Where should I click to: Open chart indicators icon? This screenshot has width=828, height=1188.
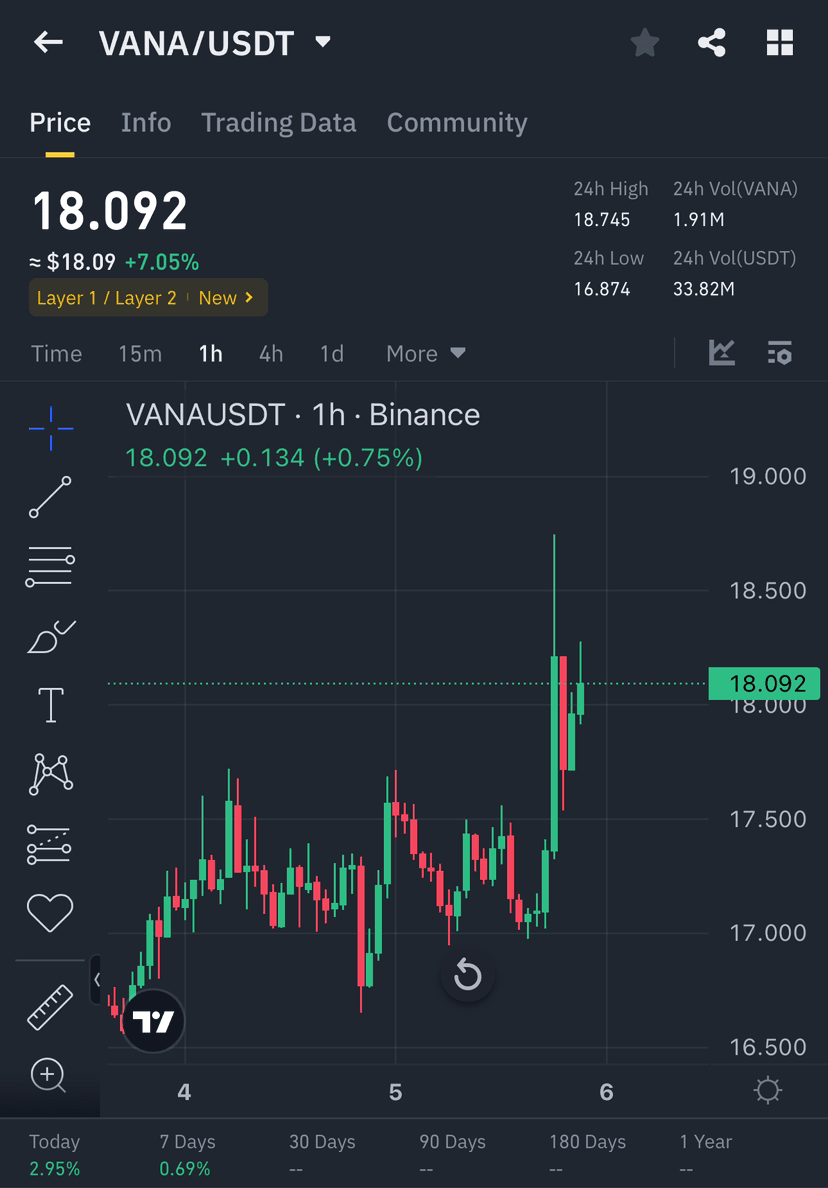(721, 353)
